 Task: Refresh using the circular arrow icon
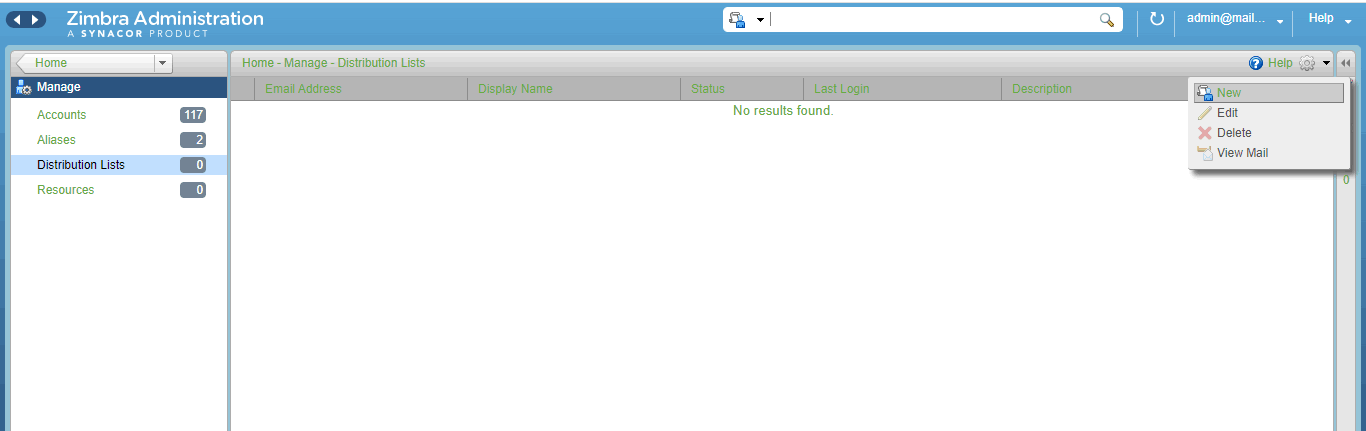click(1156, 19)
